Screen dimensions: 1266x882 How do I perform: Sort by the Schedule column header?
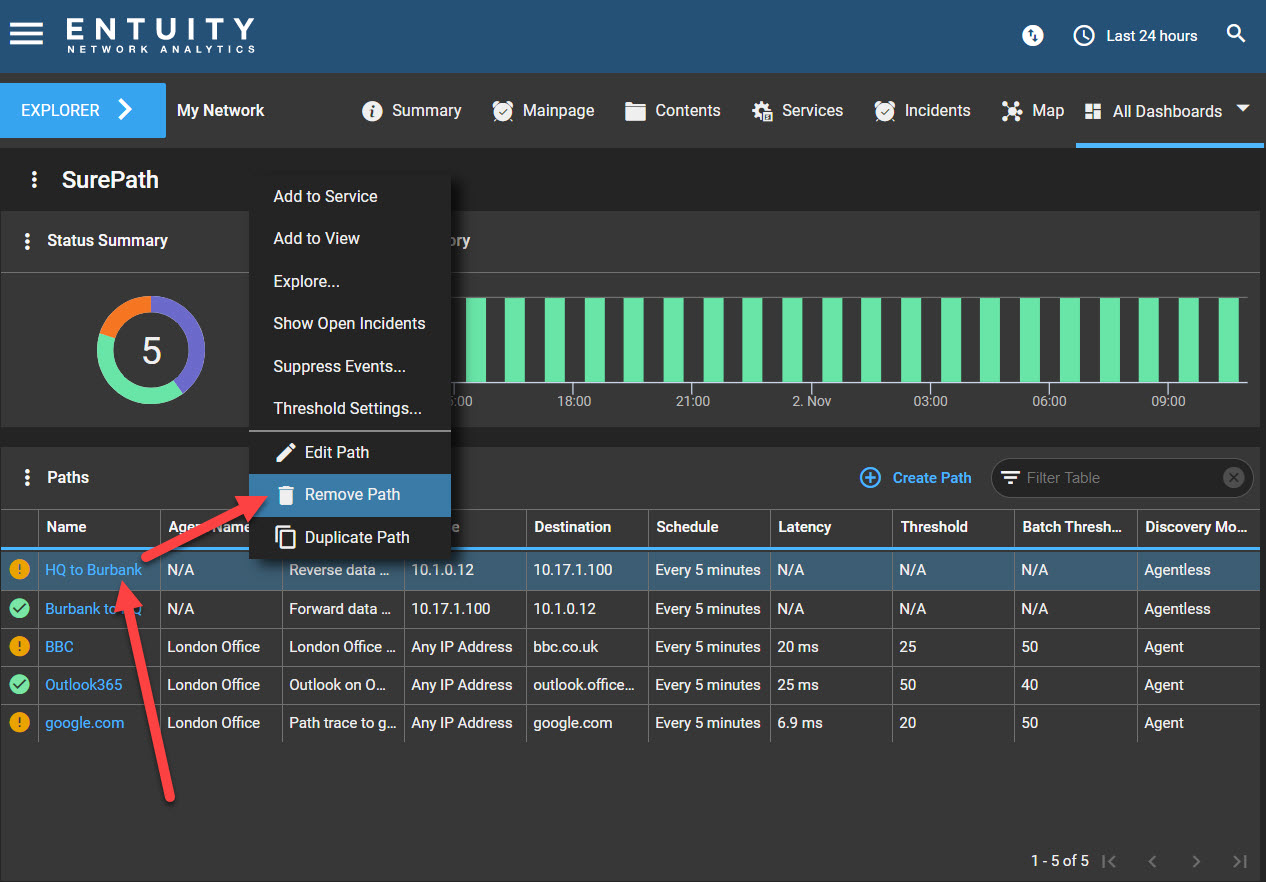click(709, 527)
